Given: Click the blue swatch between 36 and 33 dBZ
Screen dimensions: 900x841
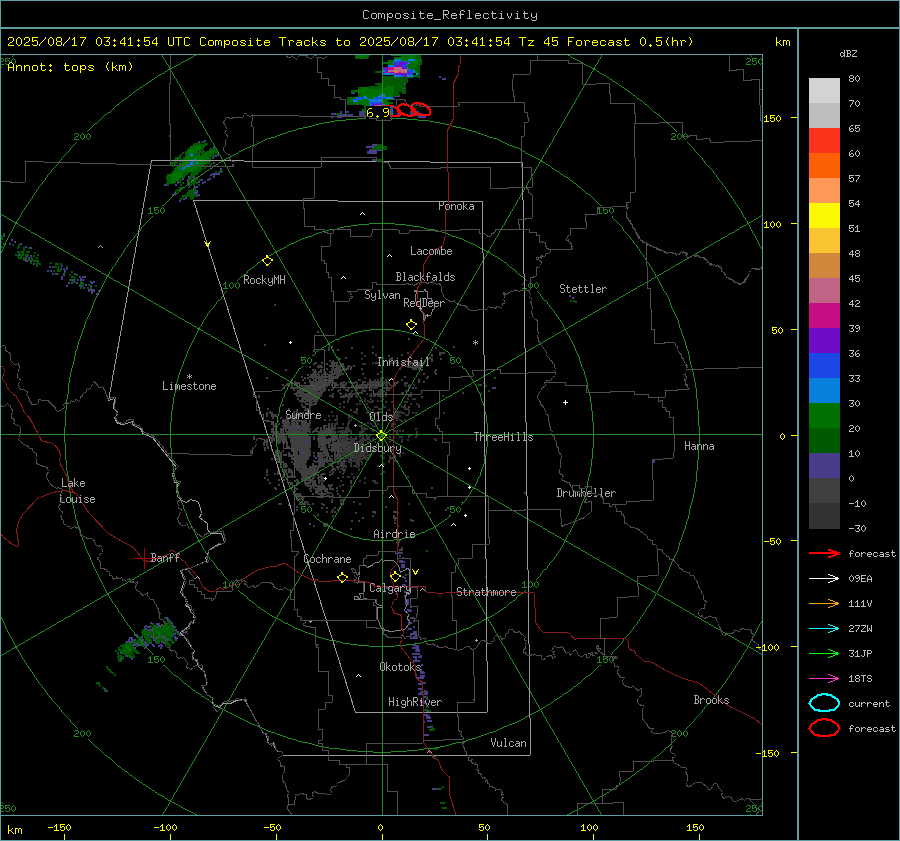Looking at the screenshot, I should 824,366.
